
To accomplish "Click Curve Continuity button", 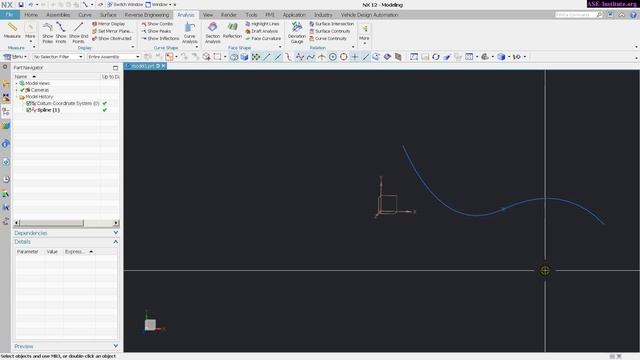I will pyautogui.click(x=328, y=38).
